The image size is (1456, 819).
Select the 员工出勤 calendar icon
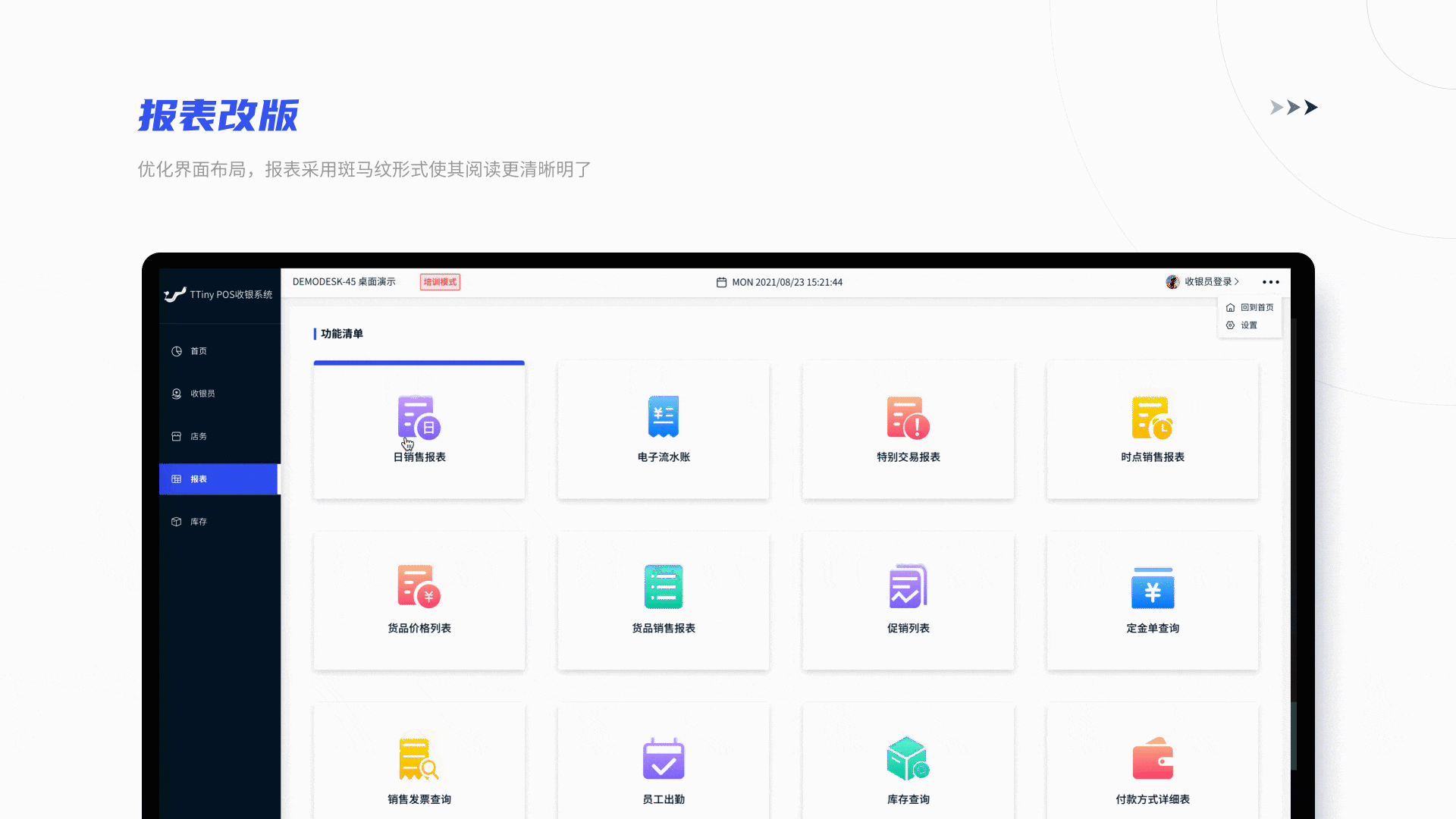coord(663,758)
